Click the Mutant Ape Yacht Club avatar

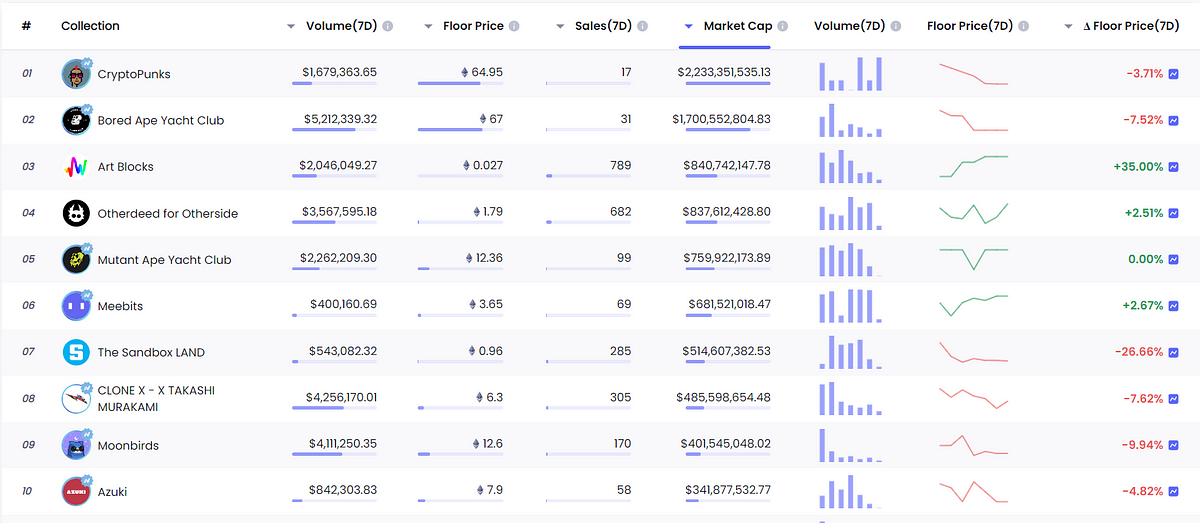point(76,259)
